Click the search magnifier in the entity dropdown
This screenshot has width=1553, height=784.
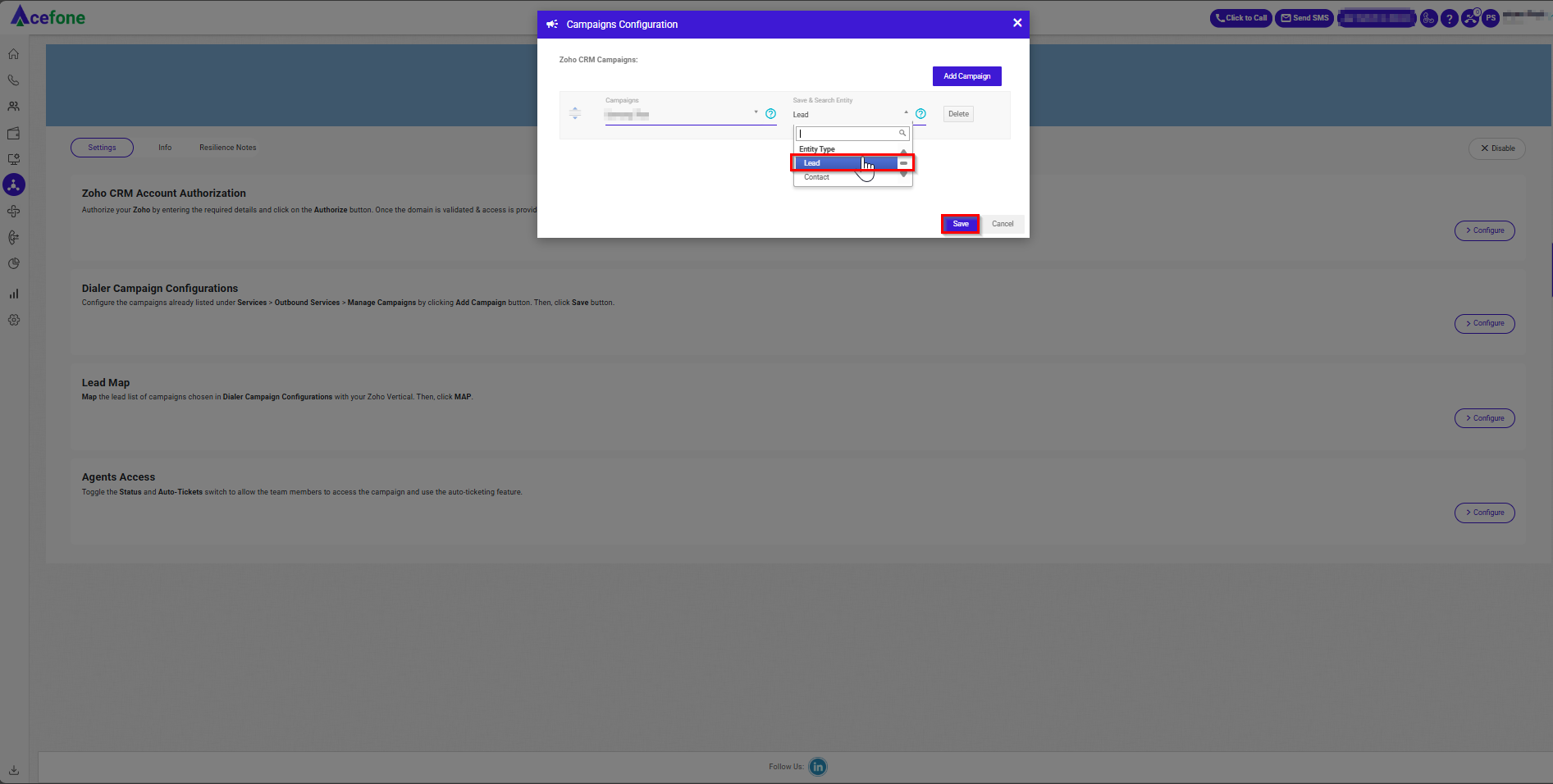click(x=902, y=133)
